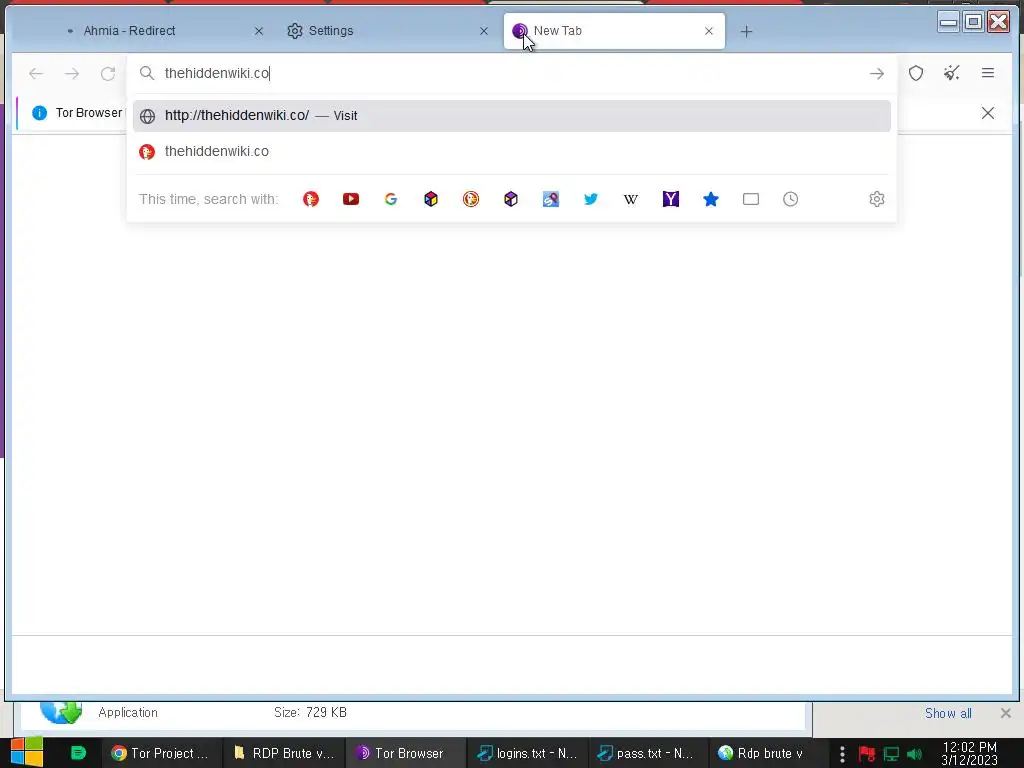Search this time with YouTube

click(x=351, y=199)
